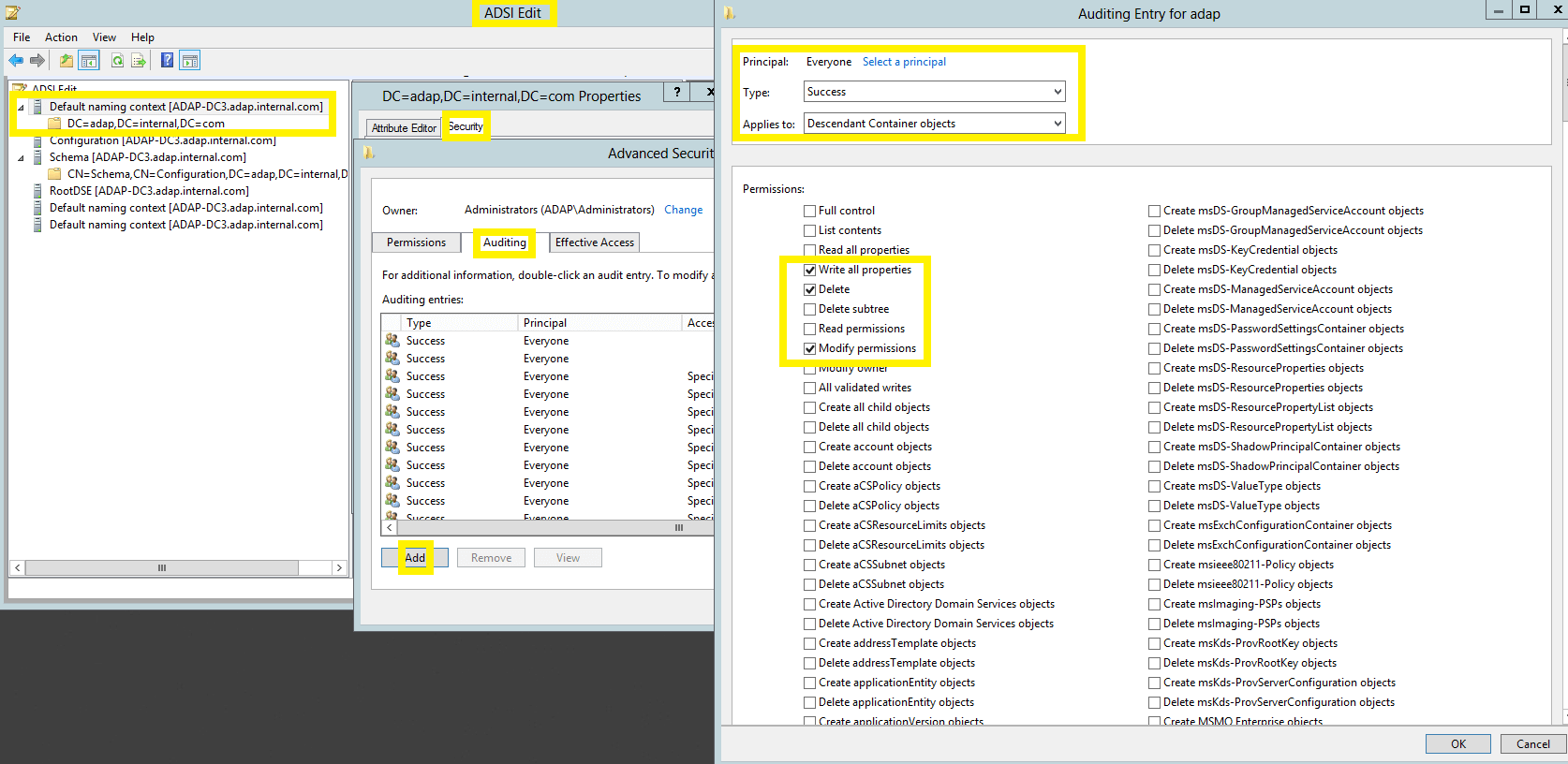
Task: Click the console tree horizontal scrollbar thumb
Action: [162, 567]
